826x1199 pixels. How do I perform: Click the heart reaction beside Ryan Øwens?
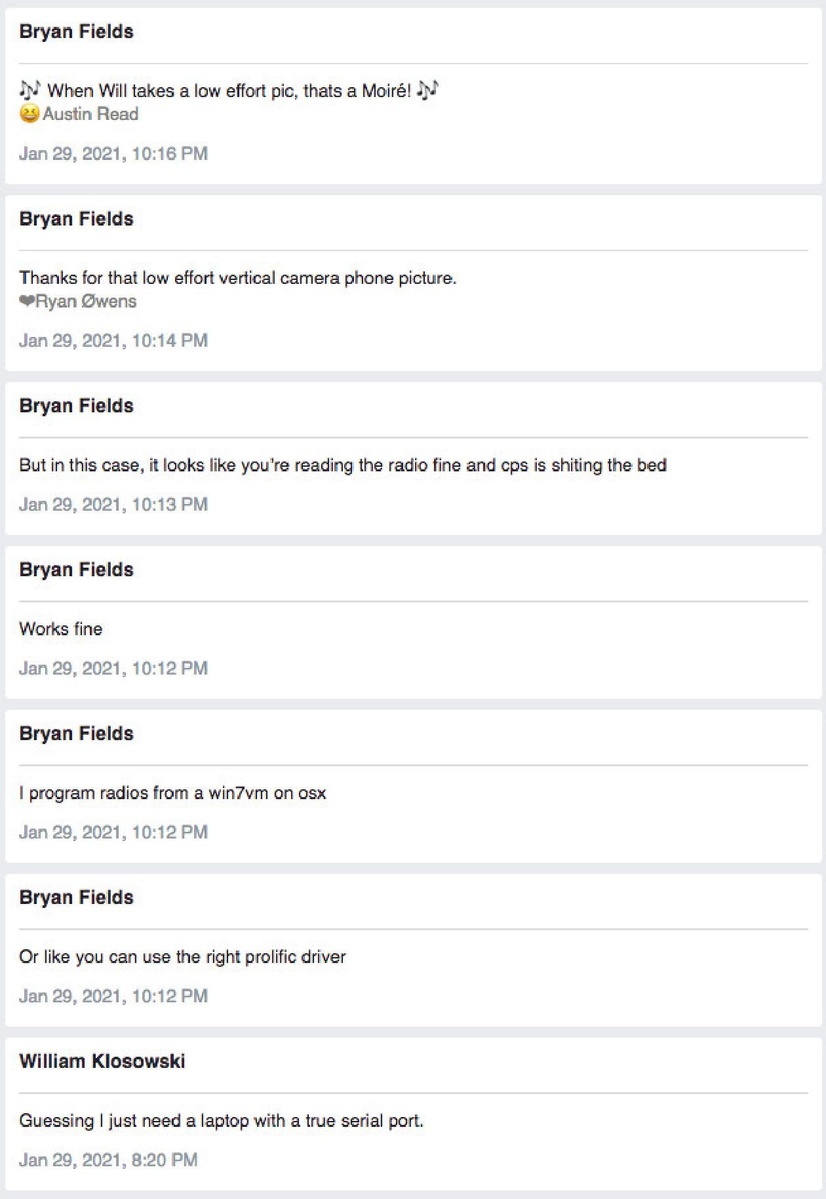point(26,301)
